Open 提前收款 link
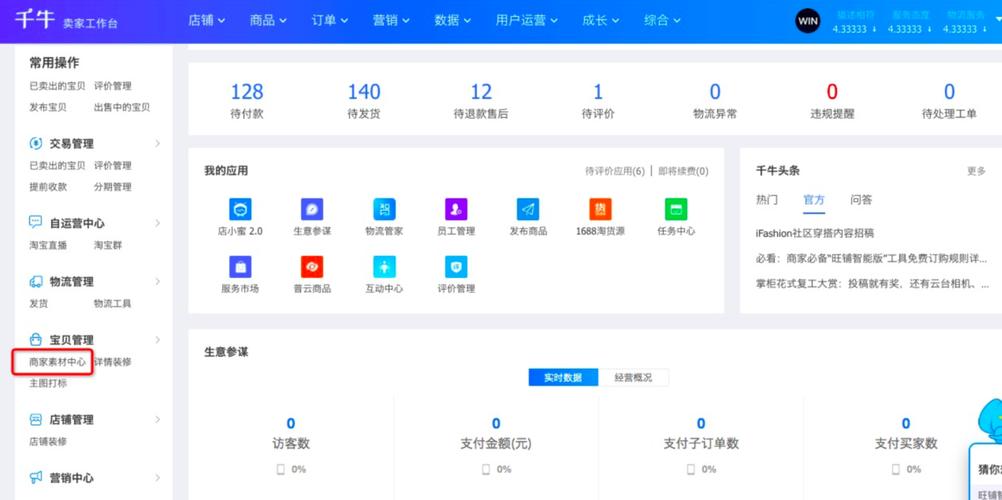 pos(48,187)
